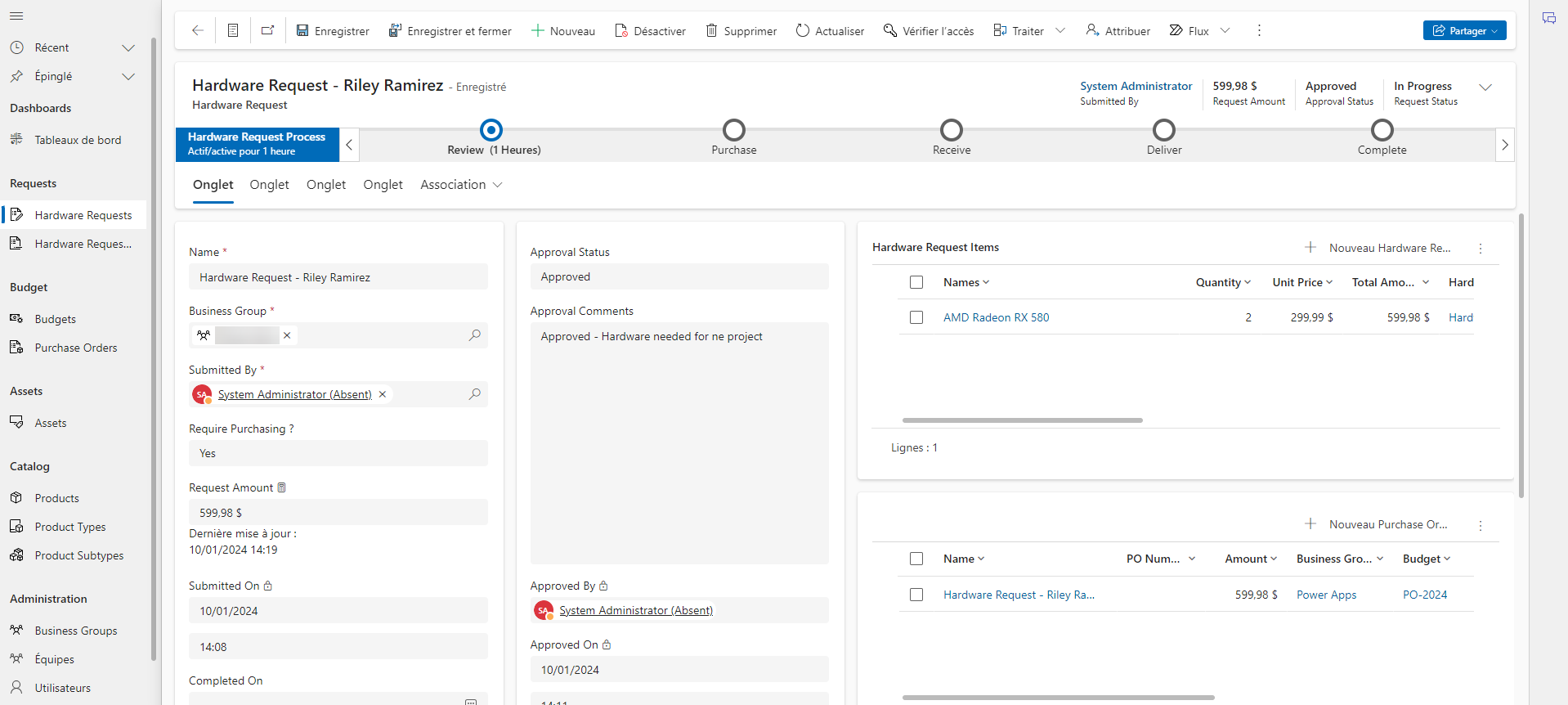This screenshot has height=705, width=1568.
Task: Check the AMD Radeon RX 580 row
Action: coord(916,317)
